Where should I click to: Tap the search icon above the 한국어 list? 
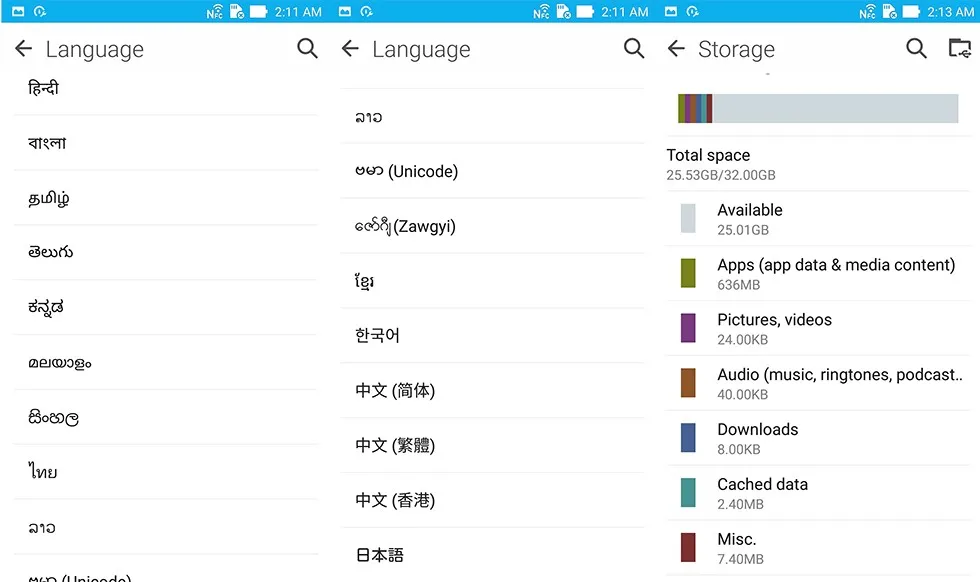(634, 48)
